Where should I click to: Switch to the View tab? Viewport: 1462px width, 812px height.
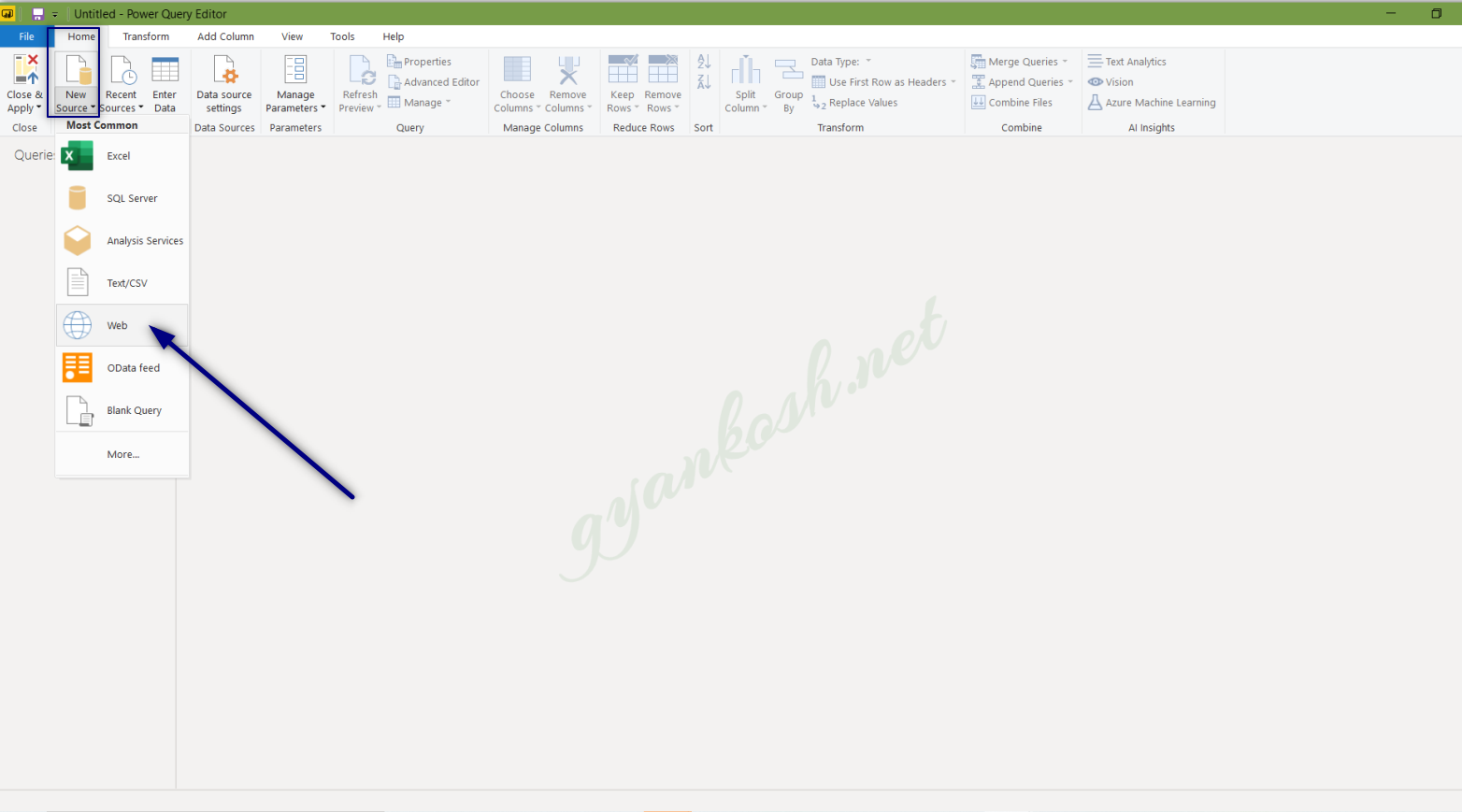(x=293, y=36)
